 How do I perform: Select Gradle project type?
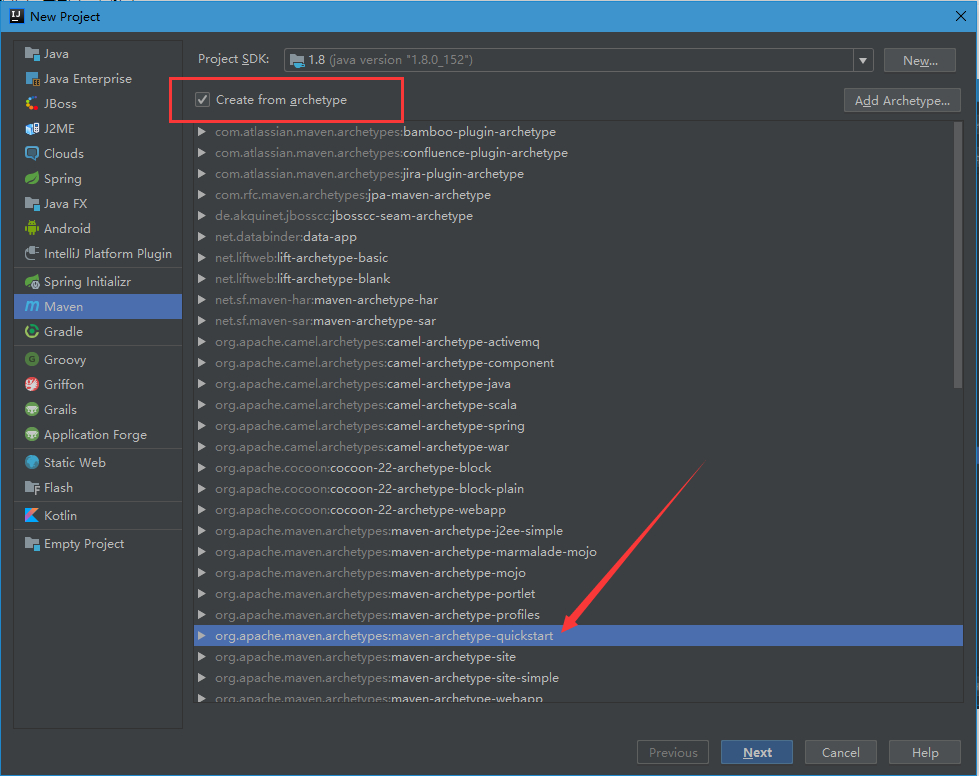coord(98,332)
